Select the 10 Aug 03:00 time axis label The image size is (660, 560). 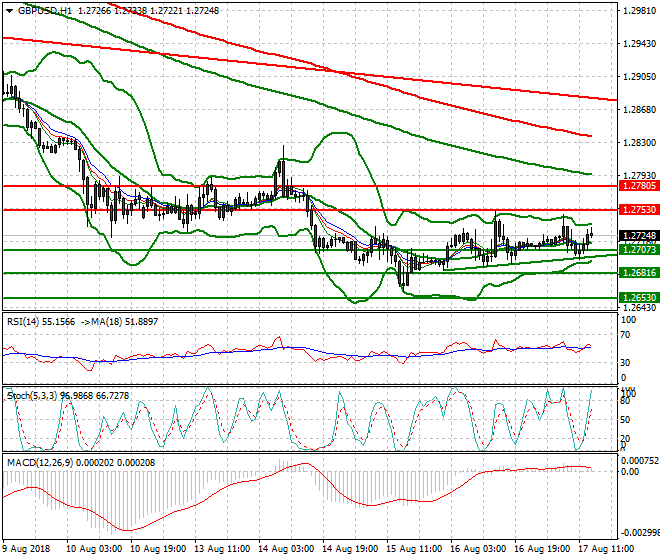(94, 549)
